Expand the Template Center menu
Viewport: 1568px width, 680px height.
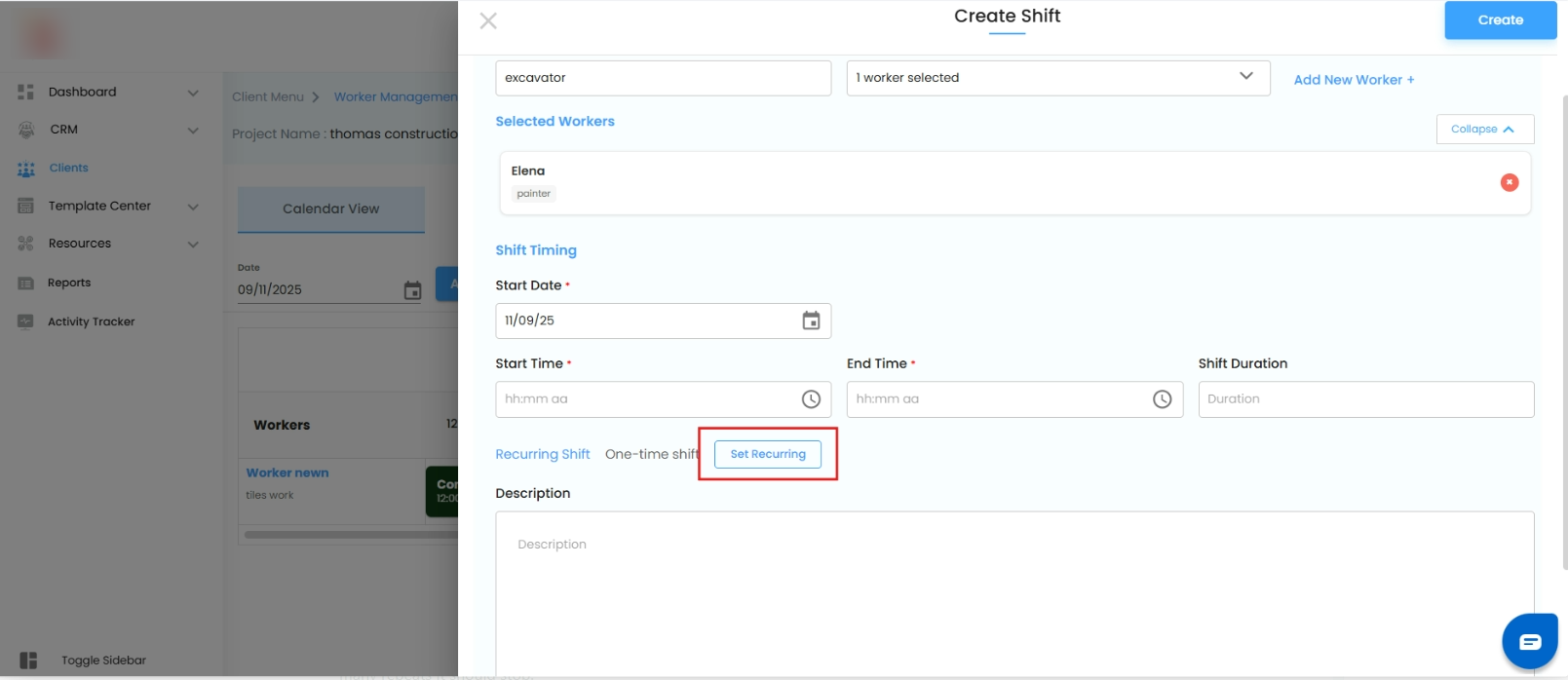[x=193, y=207]
